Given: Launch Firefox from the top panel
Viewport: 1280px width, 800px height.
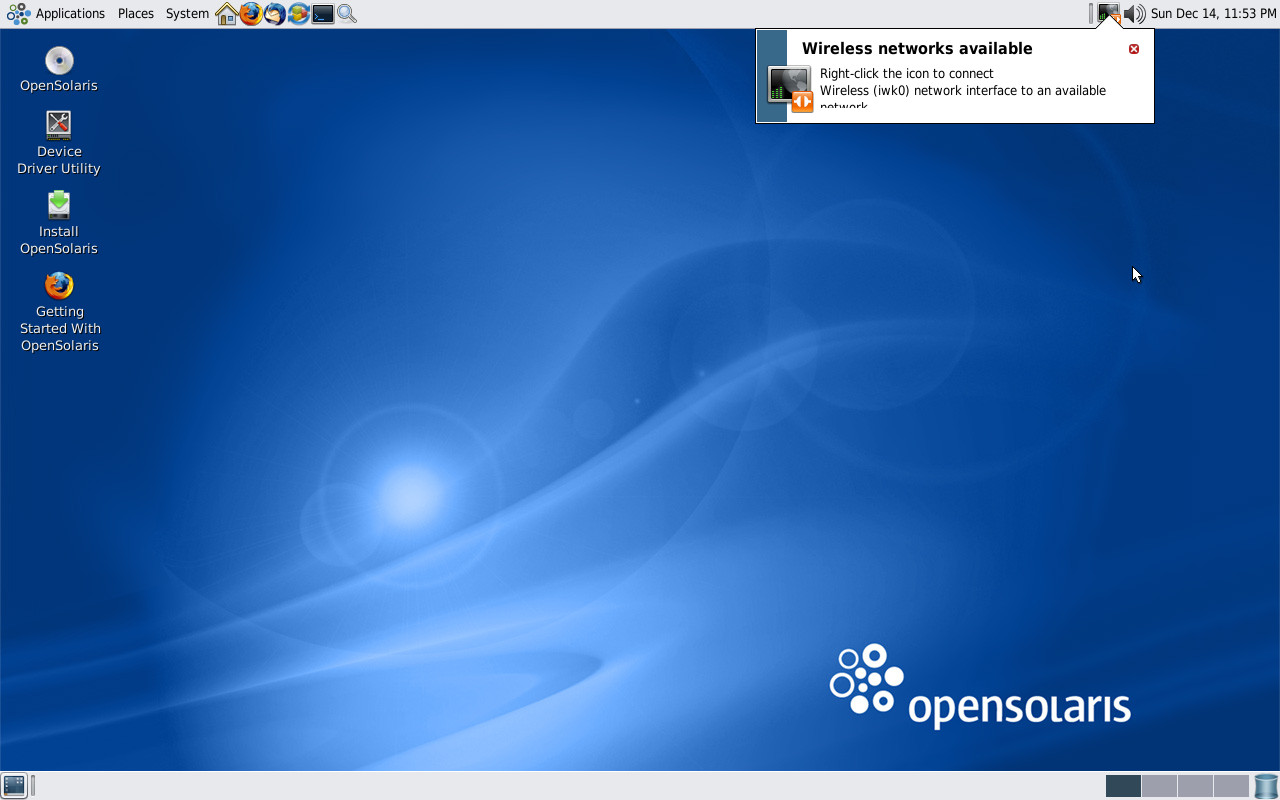Looking at the screenshot, I should (x=251, y=14).
